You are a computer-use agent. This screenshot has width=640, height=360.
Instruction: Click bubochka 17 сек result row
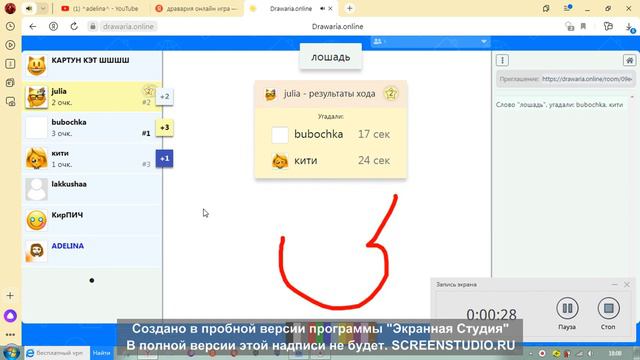tap(331, 135)
